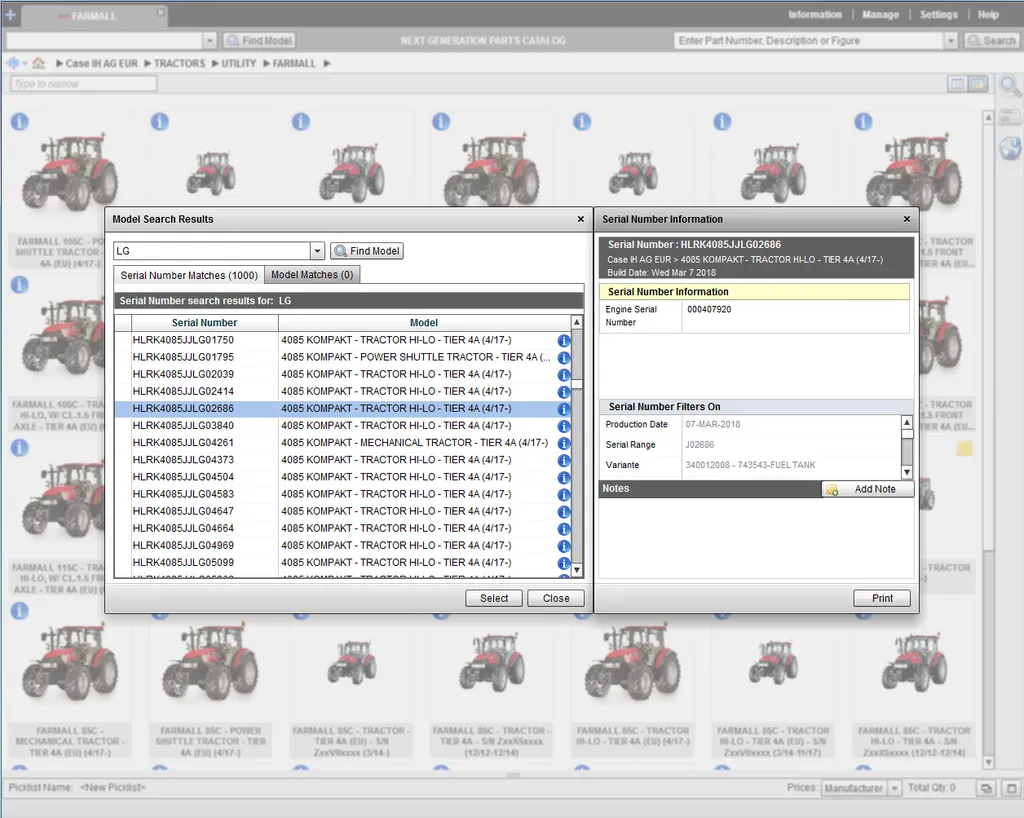Click the Print button

click(x=882, y=598)
